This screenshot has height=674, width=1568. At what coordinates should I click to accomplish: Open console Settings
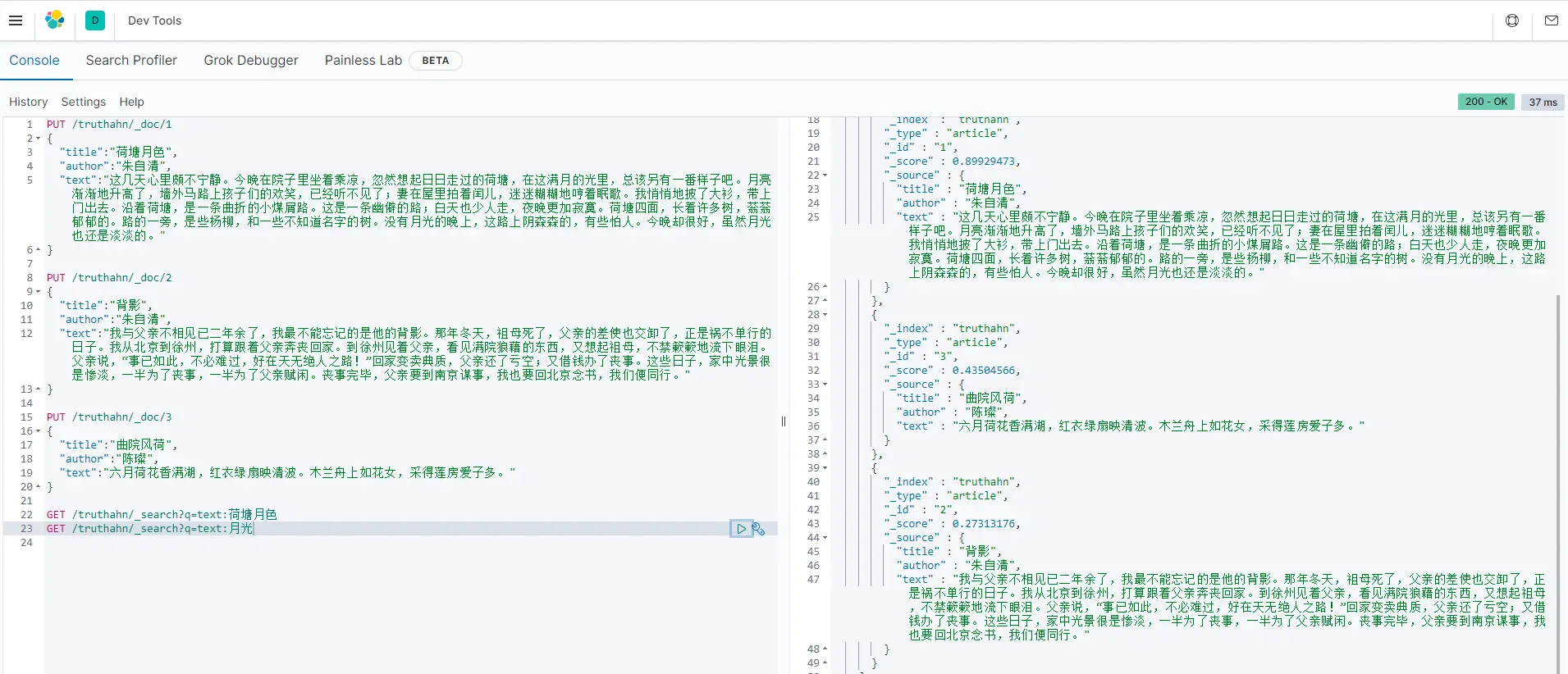point(84,102)
